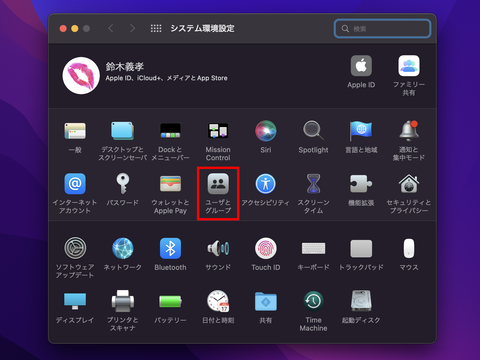The height and width of the screenshot is (360, 480).
Task: Open Bluetooth preferences
Action: pyautogui.click(x=170, y=248)
